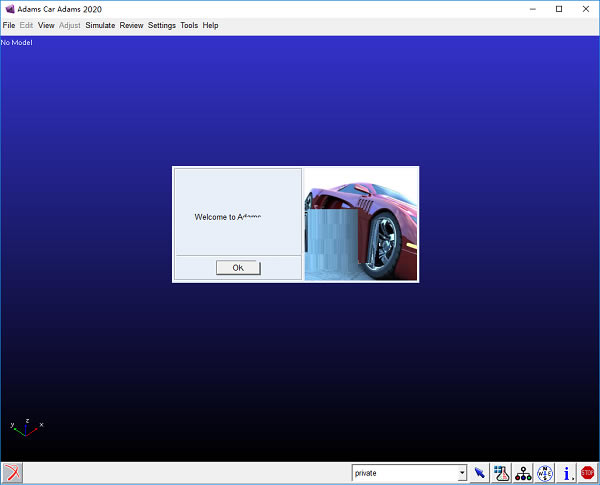Click the compass view orientation icon
600x485 pixels.
545,473
